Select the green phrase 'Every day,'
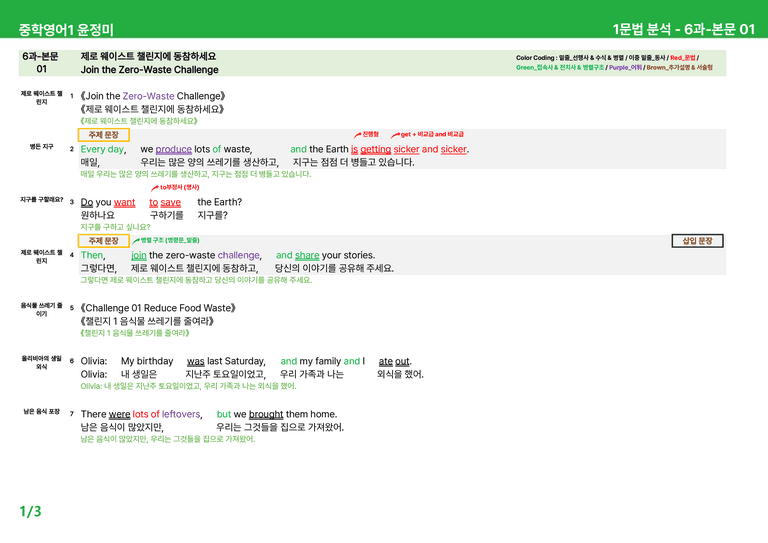The image size is (768, 543). point(103,149)
